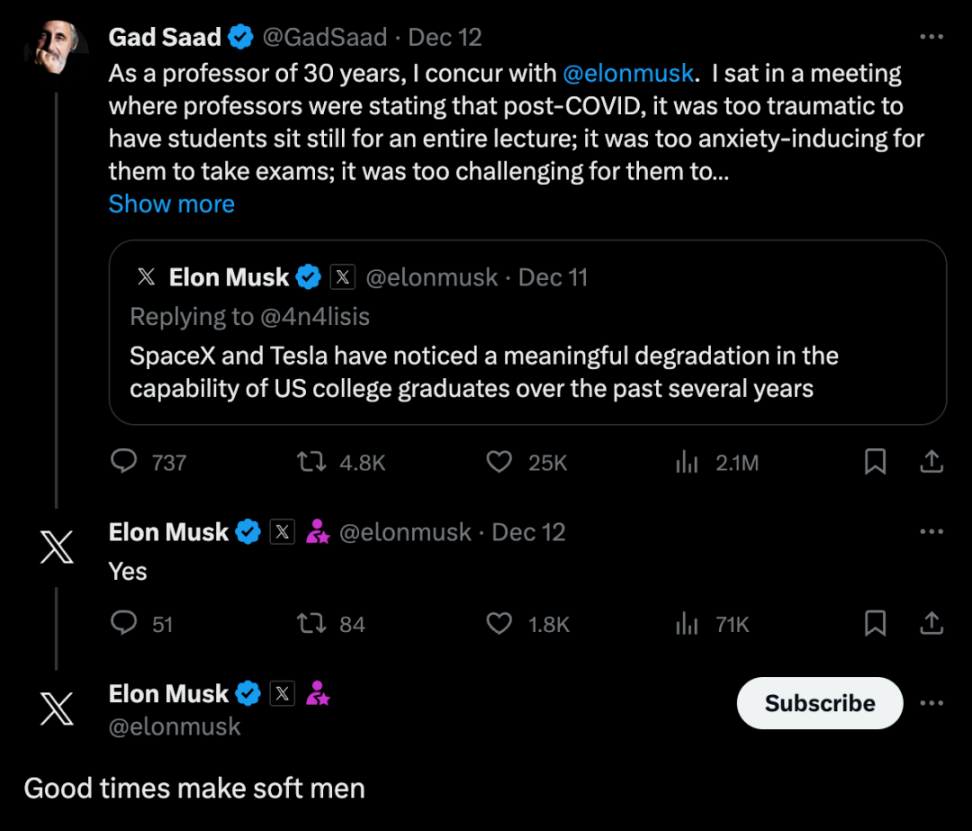This screenshot has height=831, width=972.
Task: Share Elon Musk's "Yes" reply
Action: (931, 623)
